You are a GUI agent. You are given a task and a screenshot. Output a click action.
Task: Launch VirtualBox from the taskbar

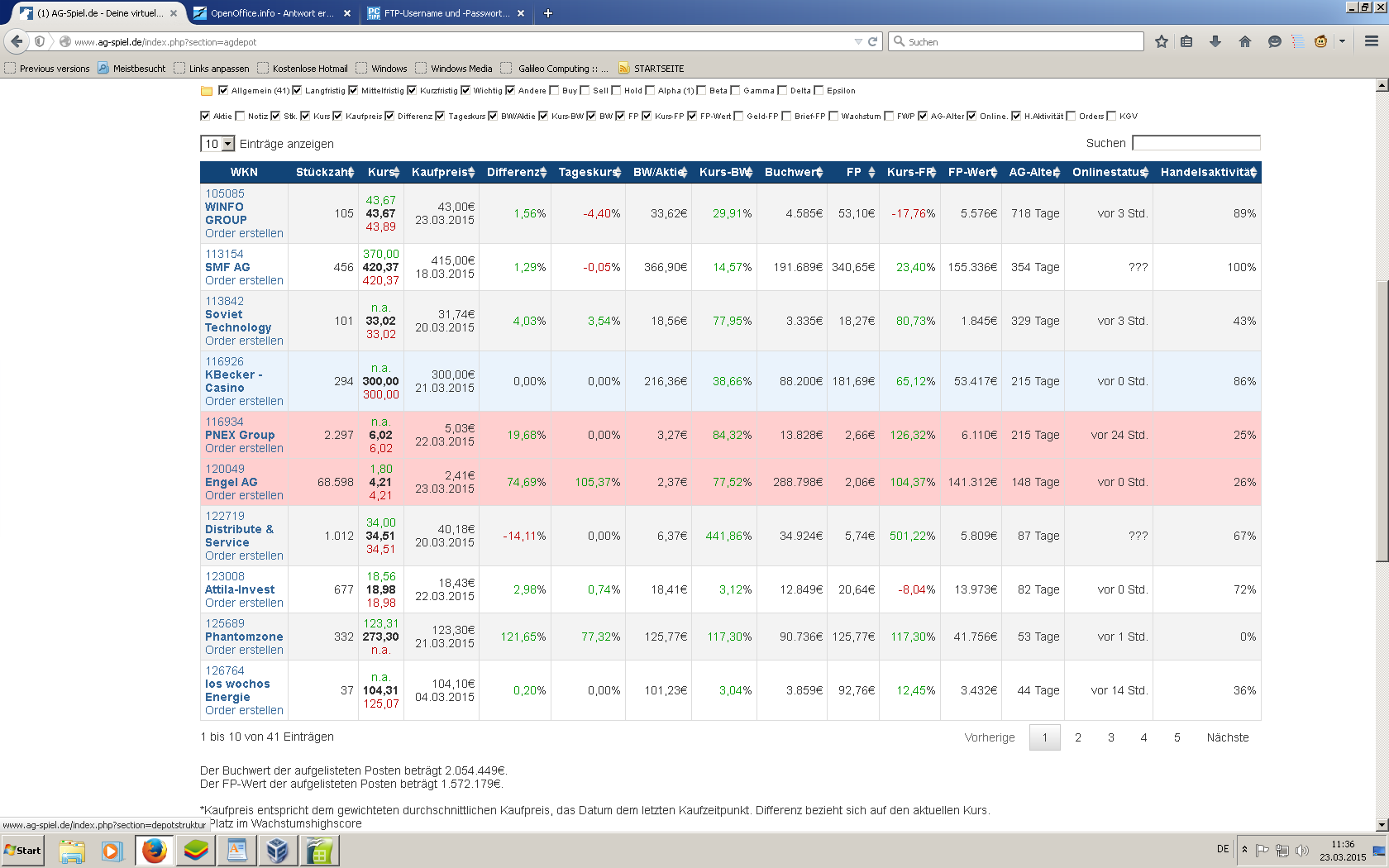pyautogui.click(x=278, y=851)
